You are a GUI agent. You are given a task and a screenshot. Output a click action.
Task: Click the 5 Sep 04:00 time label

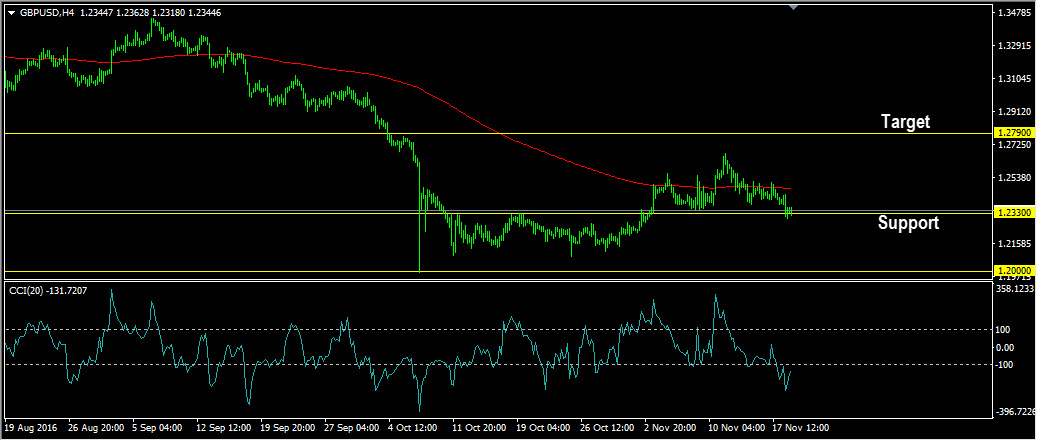[157, 428]
